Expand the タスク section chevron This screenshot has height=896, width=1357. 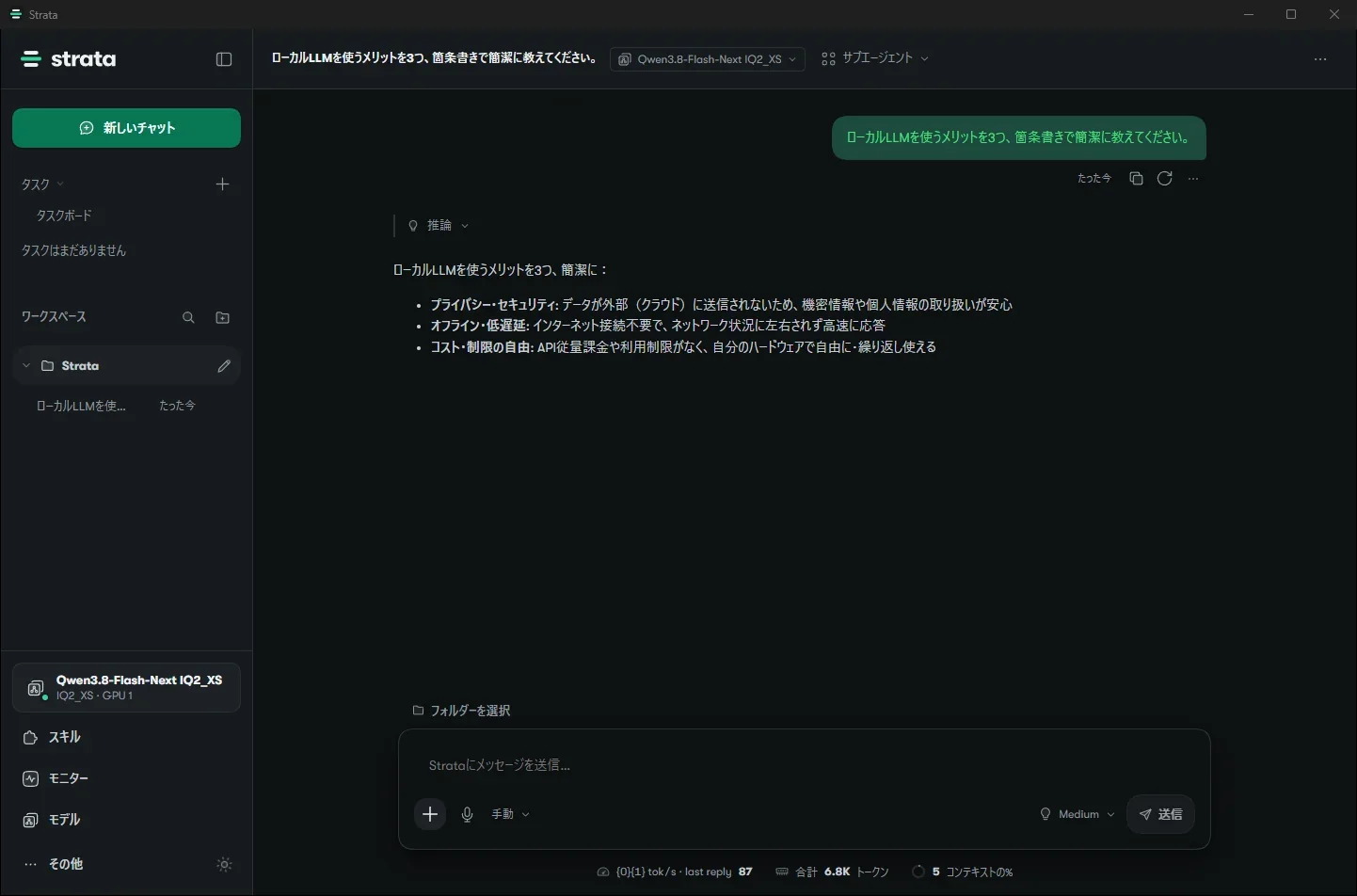coord(60,184)
